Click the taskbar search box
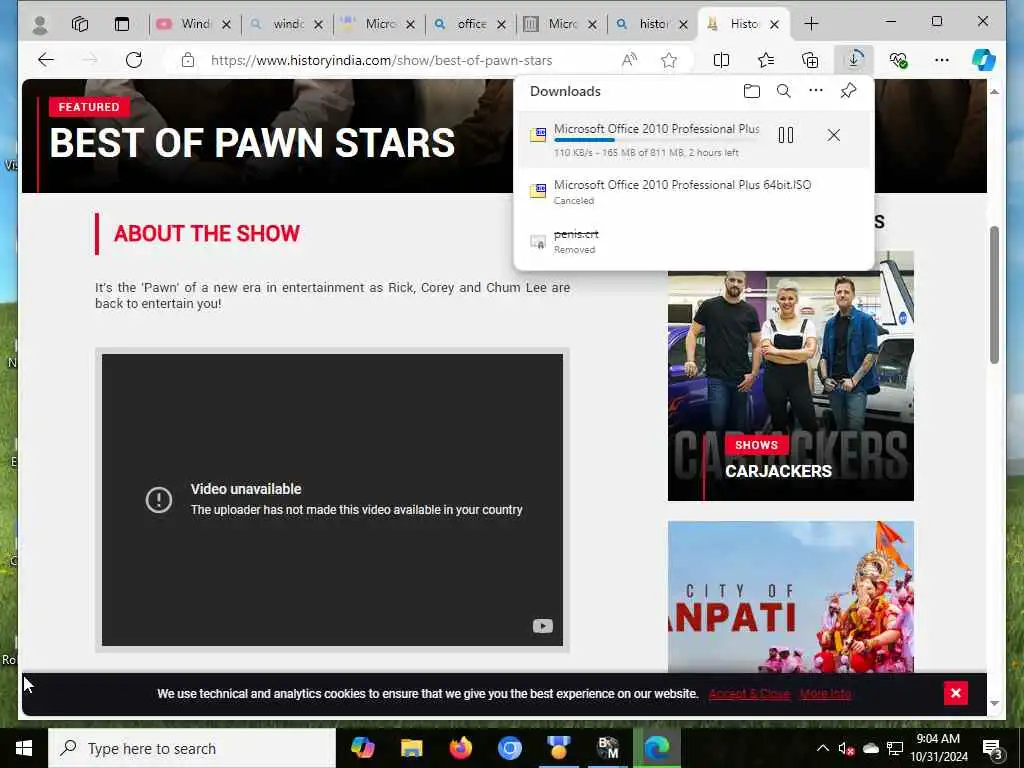The height and width of the screenshot is (768, 1024). pyautogui.click(x=192, y=748)
